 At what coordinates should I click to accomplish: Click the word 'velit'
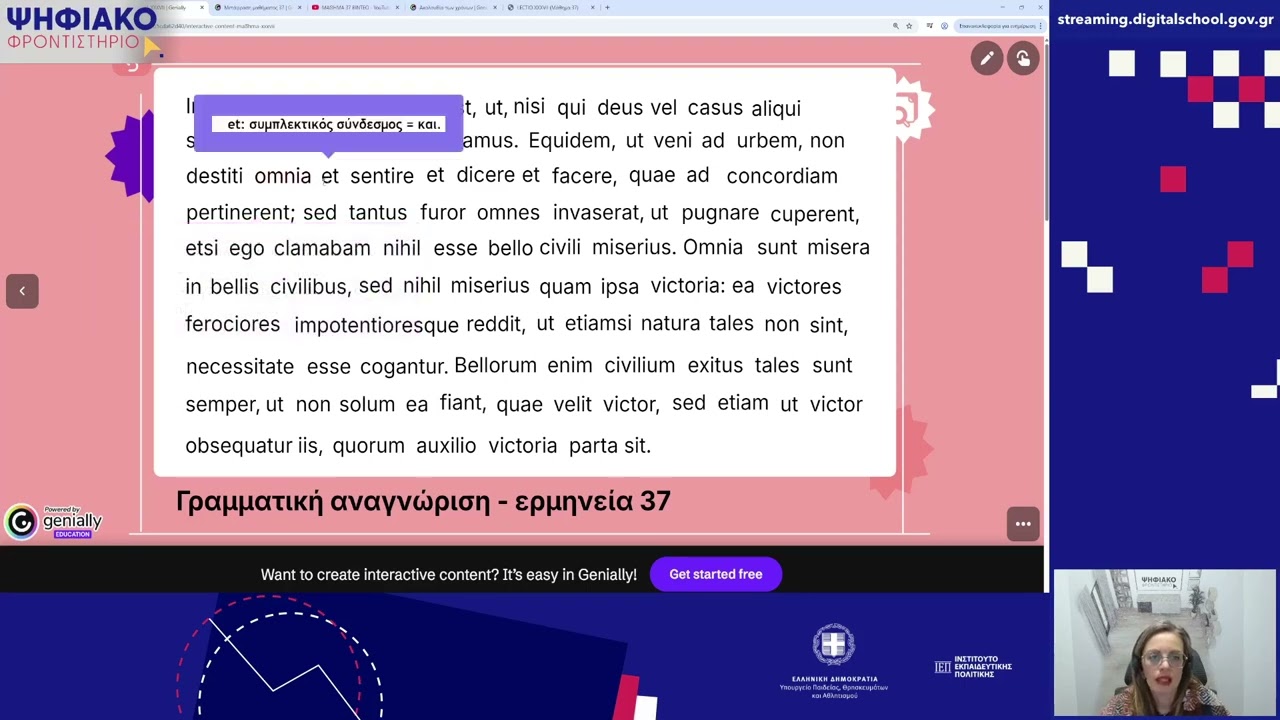pyautogui.click(x=572, y=404)
